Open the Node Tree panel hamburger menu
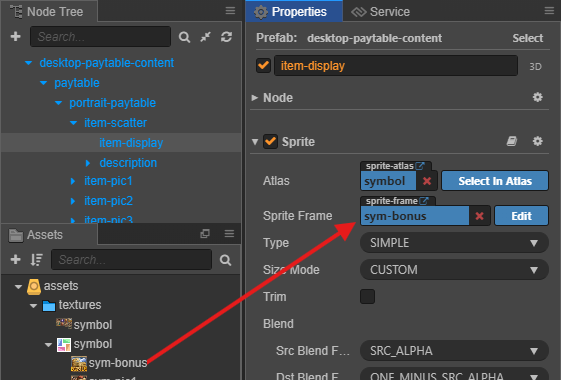 [230, 11]
